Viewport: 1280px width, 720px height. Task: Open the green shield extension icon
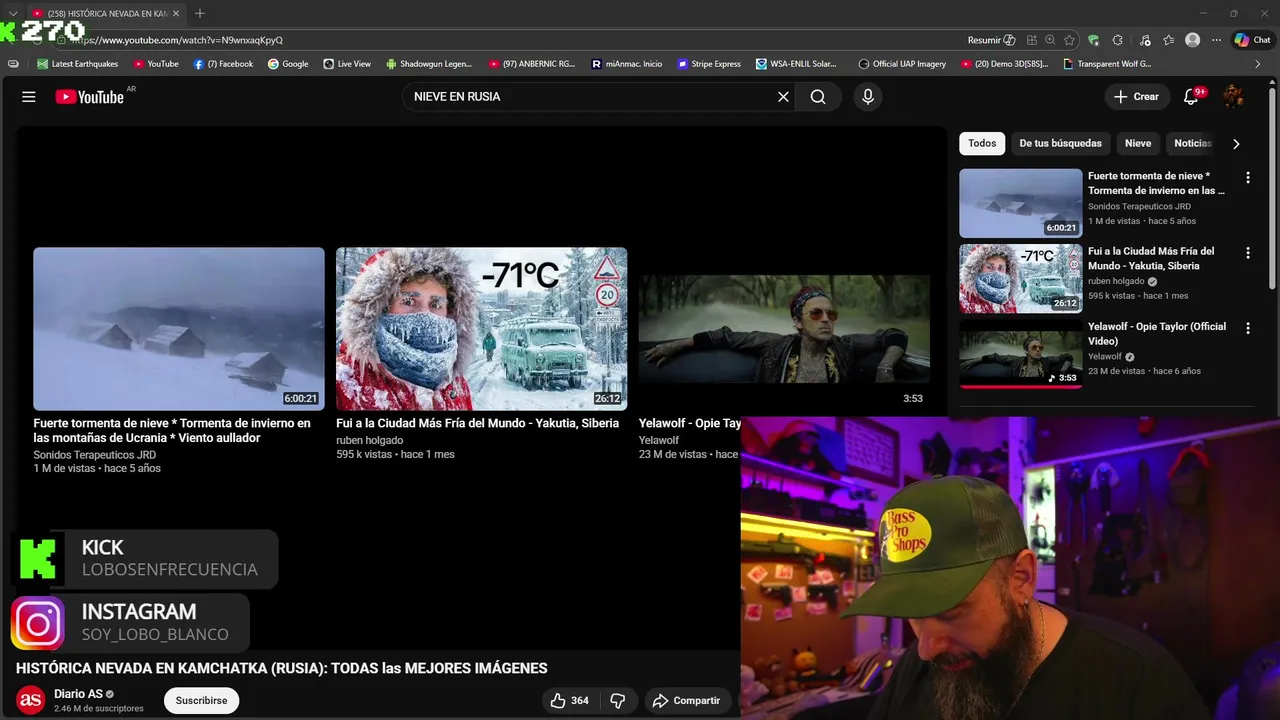click(x=1093, y=40)
